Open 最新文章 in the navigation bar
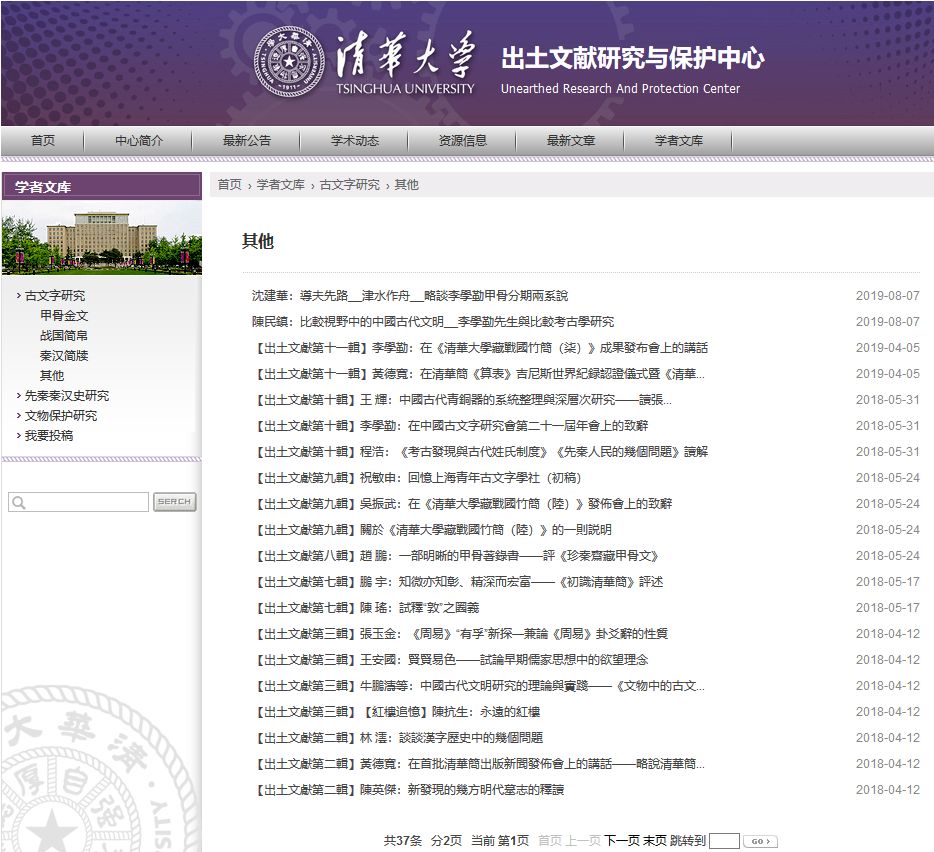Image resolution: width=934 pixels, height=852 pixels. tap(571, 141)
